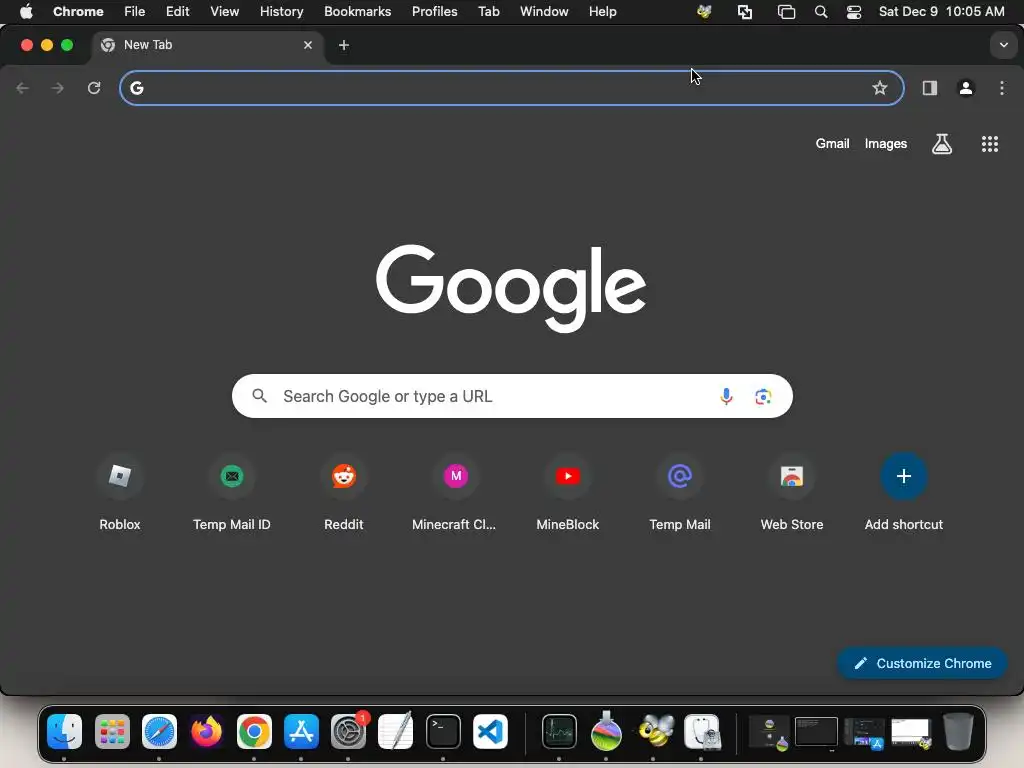
Task: Open Disk Utility from the dock
Action: [x=702, y=731]
